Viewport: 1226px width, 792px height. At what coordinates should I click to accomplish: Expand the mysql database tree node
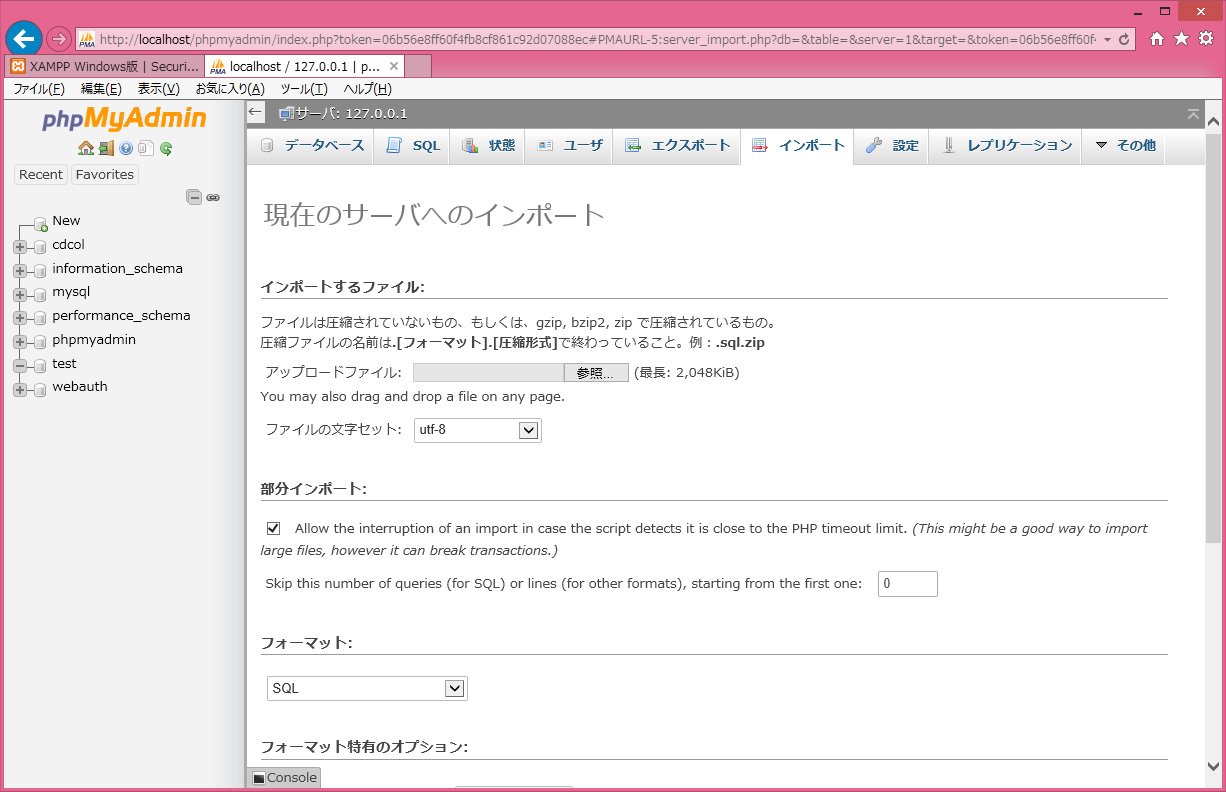click(x=20, y=294)
